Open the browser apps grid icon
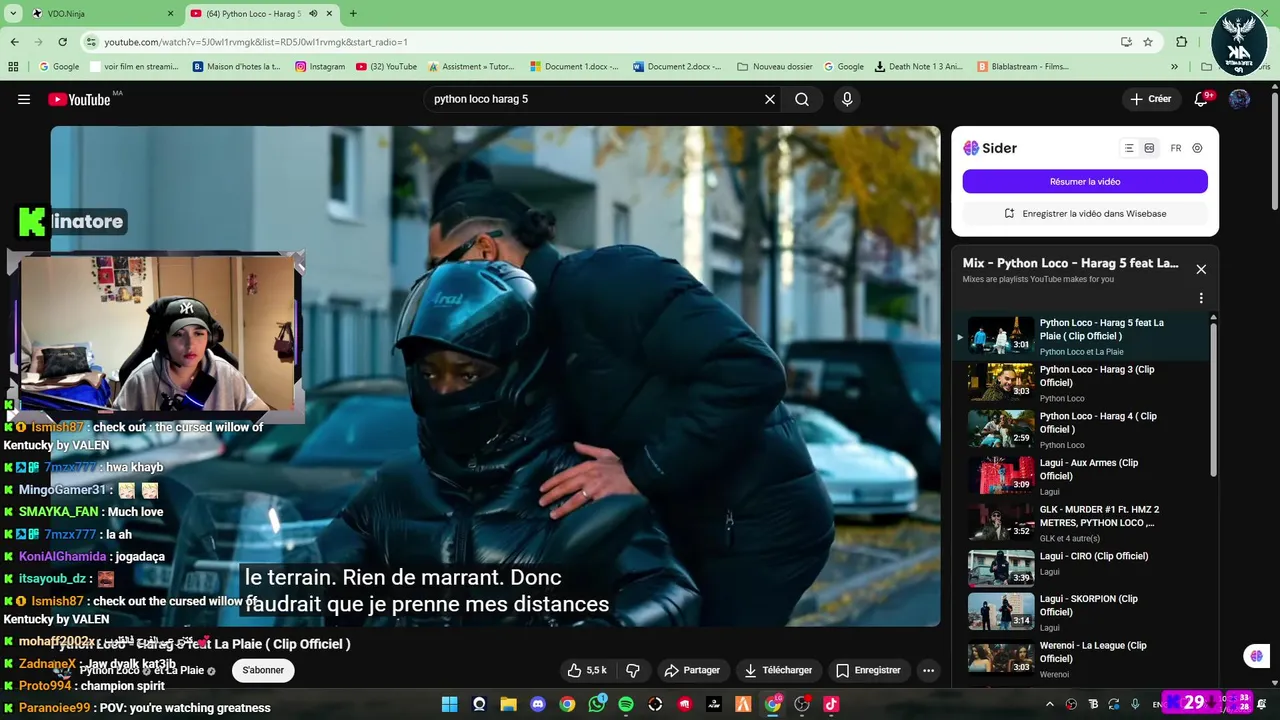1280x720 pixels. pos(13,67)
